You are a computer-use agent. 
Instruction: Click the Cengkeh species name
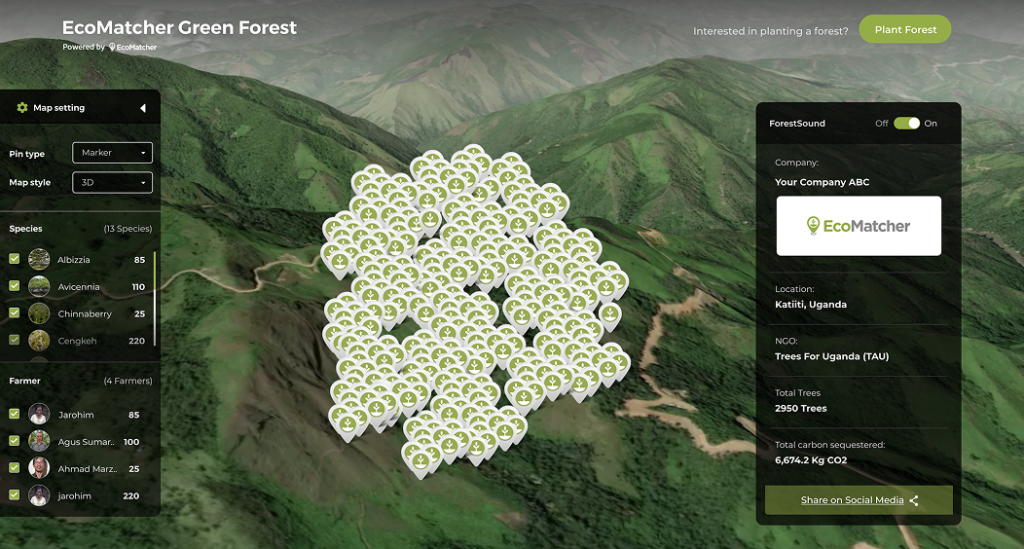77,341
